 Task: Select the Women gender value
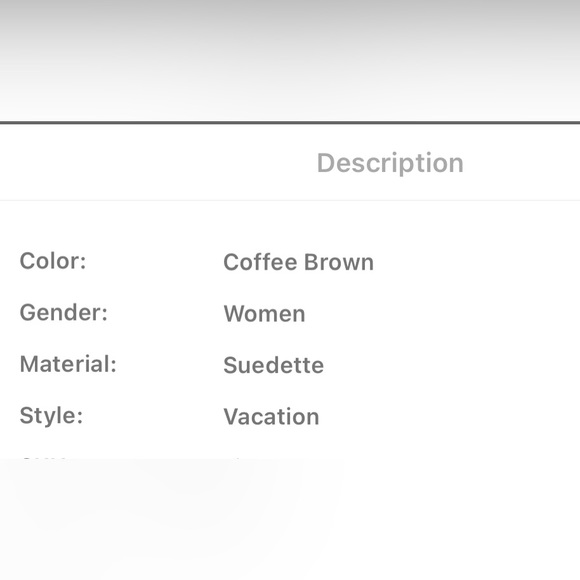click(264, 314)
